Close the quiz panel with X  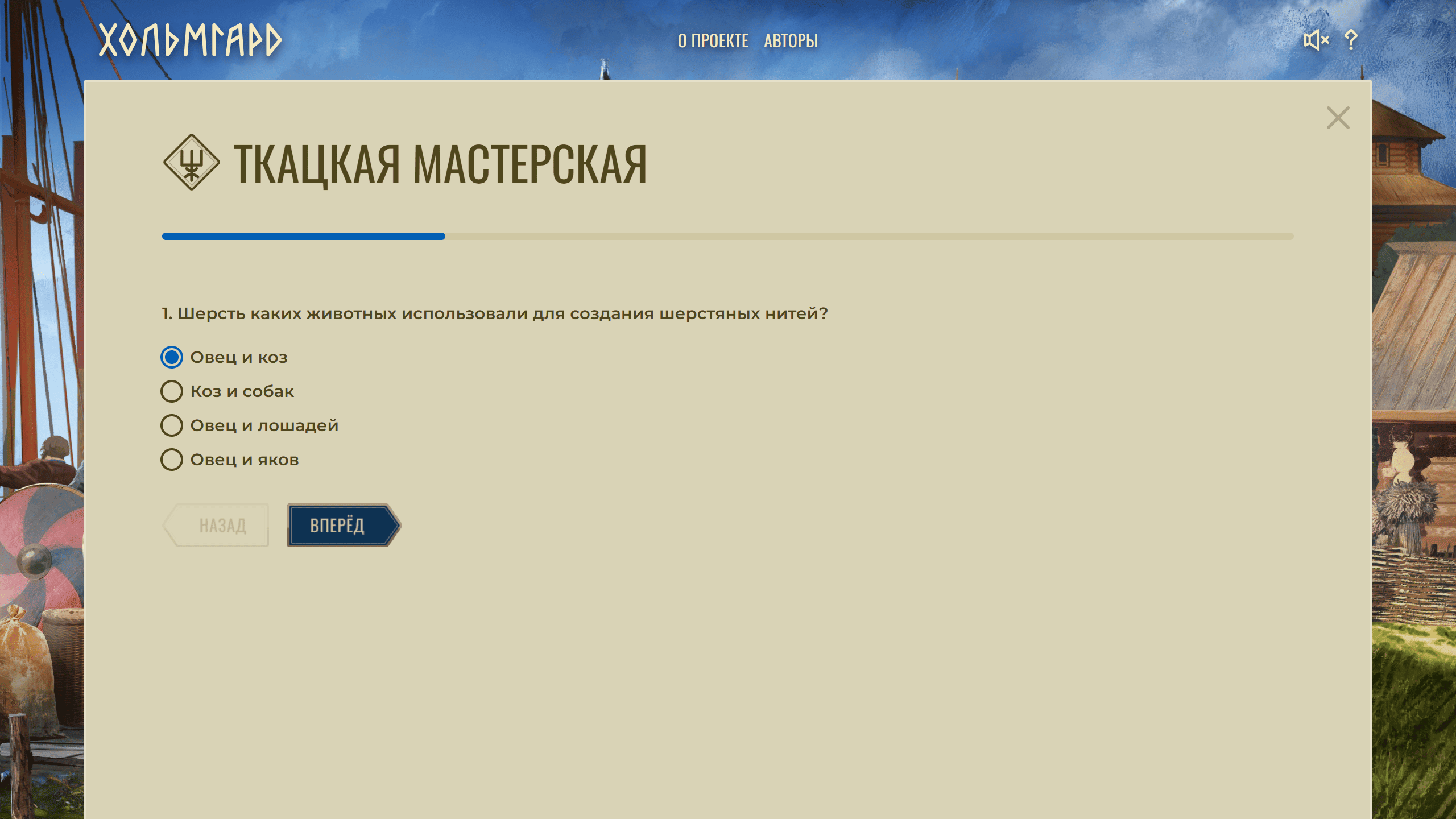[x=1338, y=118]
